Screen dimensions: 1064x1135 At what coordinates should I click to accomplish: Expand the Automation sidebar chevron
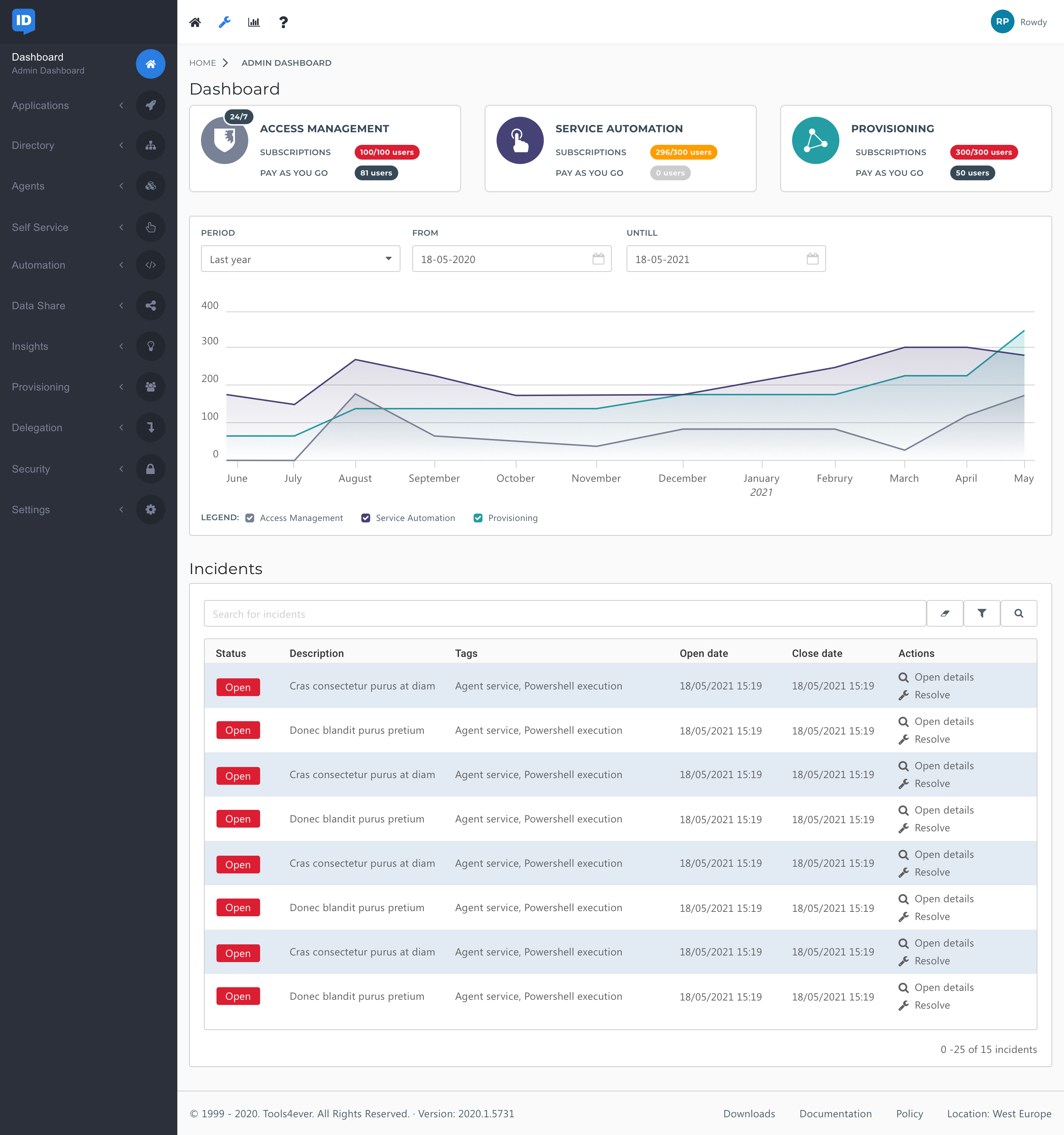121,265
